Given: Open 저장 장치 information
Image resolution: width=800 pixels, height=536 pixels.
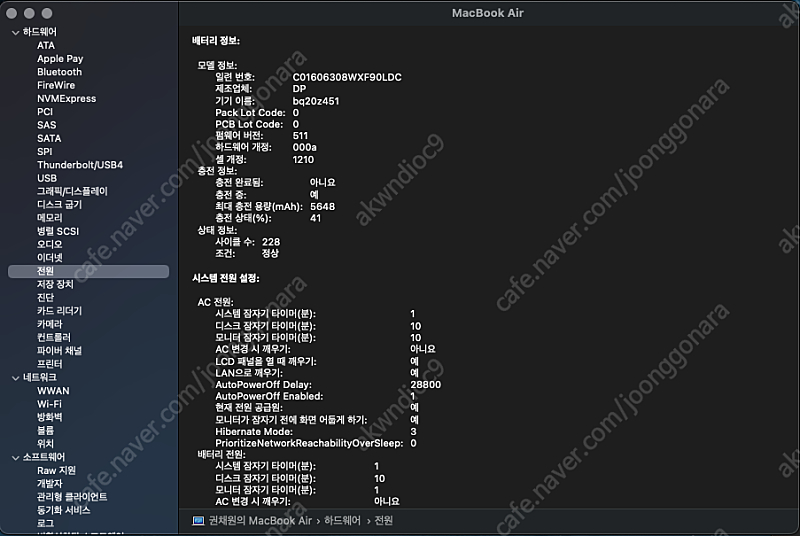Looking at the screenshot, I should click(55, 284).
